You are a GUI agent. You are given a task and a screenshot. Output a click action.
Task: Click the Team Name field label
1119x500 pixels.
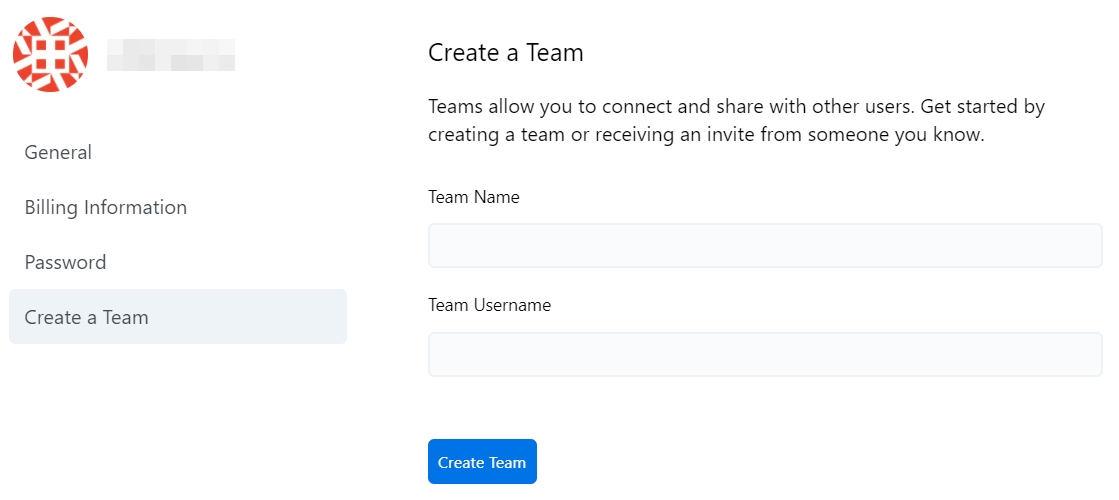[x=473, y=197]
